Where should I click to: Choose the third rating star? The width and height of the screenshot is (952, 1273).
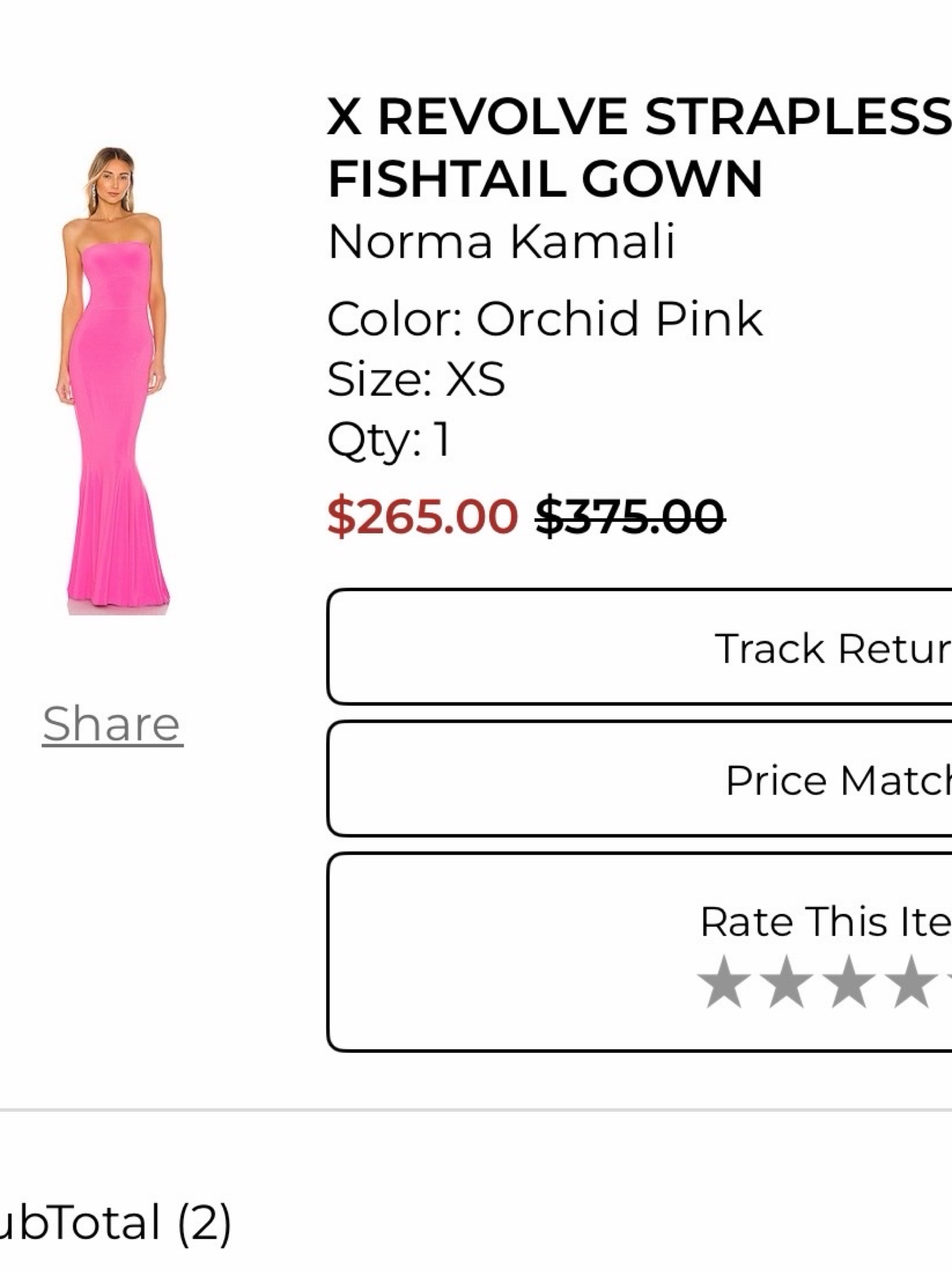[849, 982]
